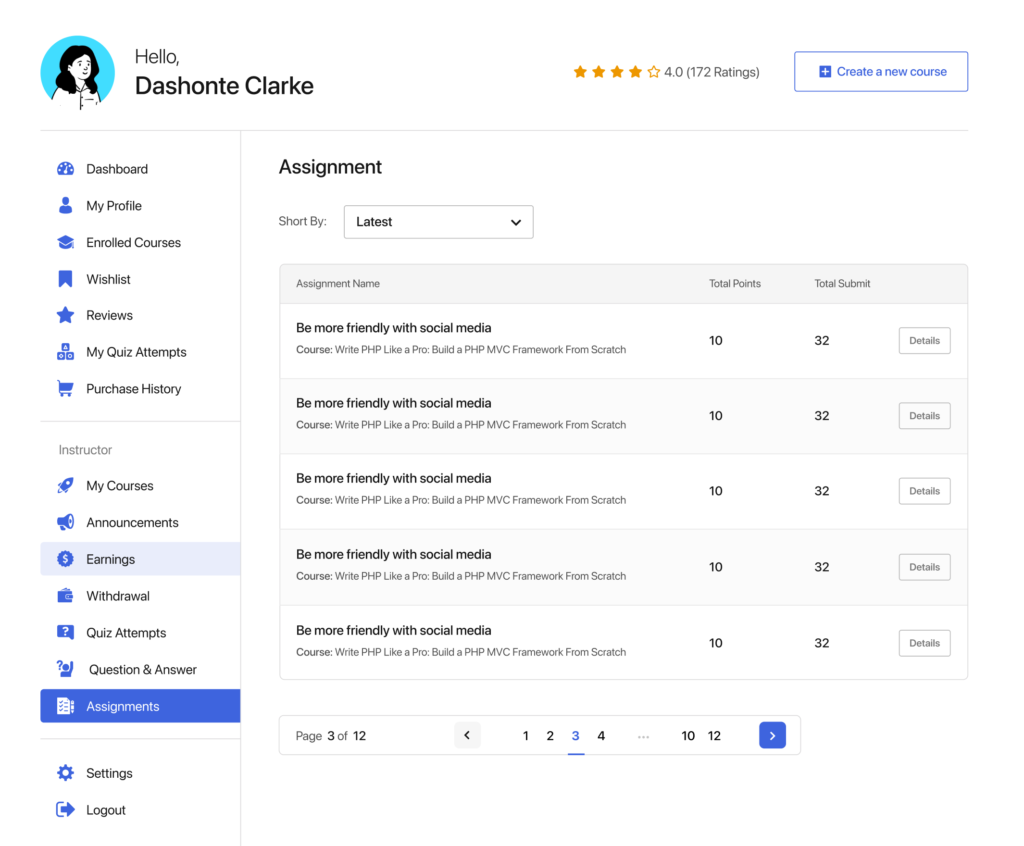Go to page 10 in pagination
Viewport: 1024px width, 846px height.
point(688,736)
